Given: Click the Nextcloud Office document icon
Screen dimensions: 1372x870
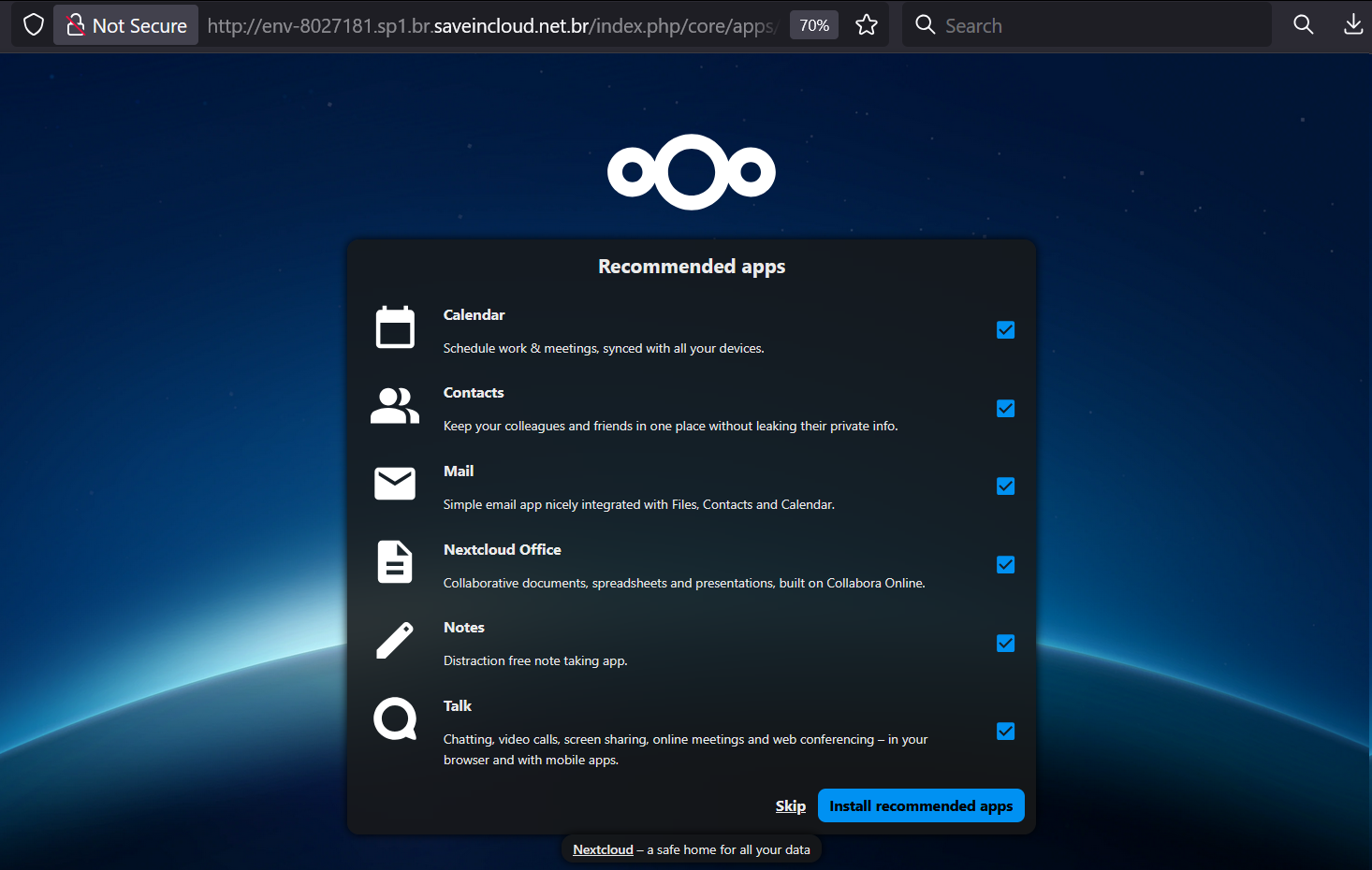Looking at the screenshot, I should pos(395,562).
